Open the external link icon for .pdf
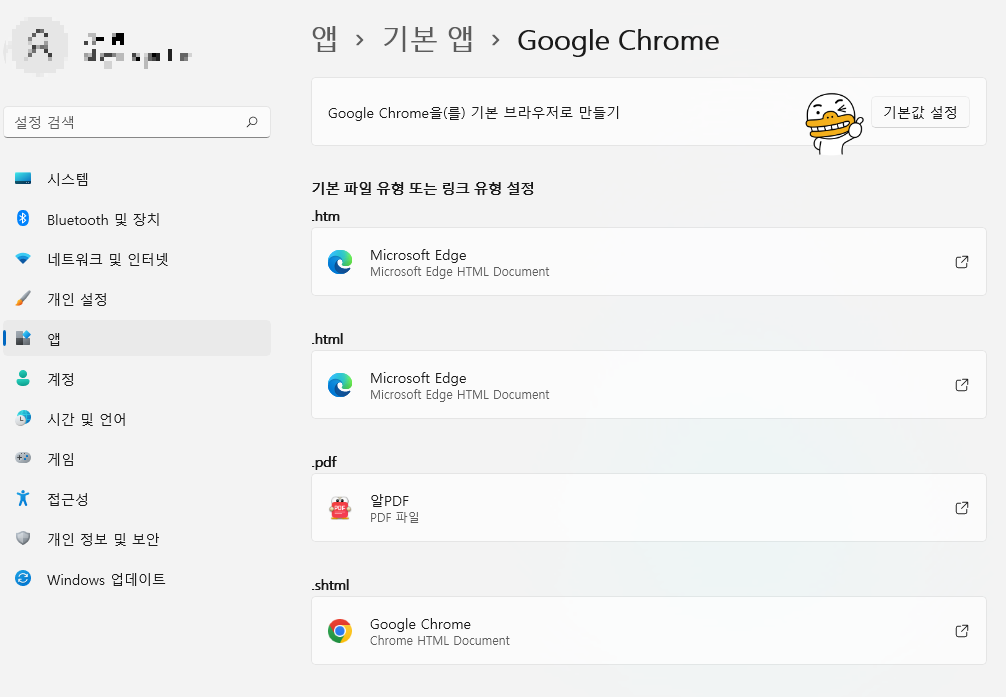The width and height of the screenshot is (1006, 697). coord(962,508)
